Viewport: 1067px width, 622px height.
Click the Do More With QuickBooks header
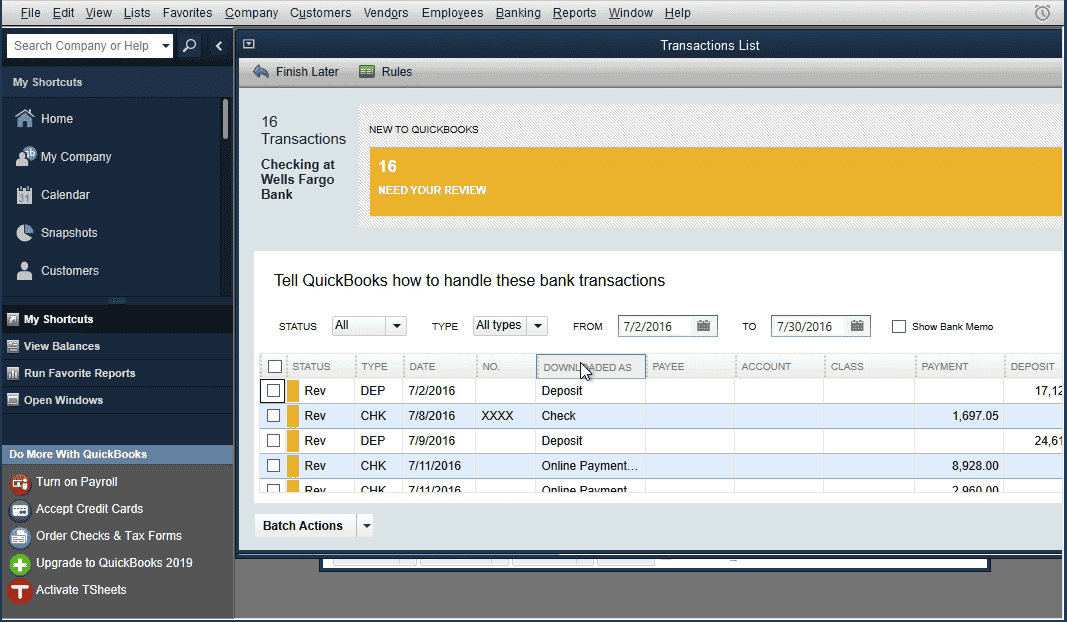pyautogui.click(x=117, y=455)
